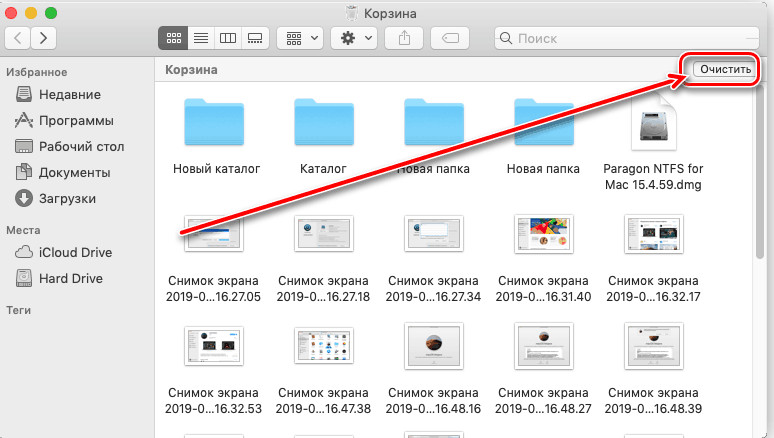Screen dimensions: 774x438
Task: Open the item grouping dropdown
Action: pos(300,38)
